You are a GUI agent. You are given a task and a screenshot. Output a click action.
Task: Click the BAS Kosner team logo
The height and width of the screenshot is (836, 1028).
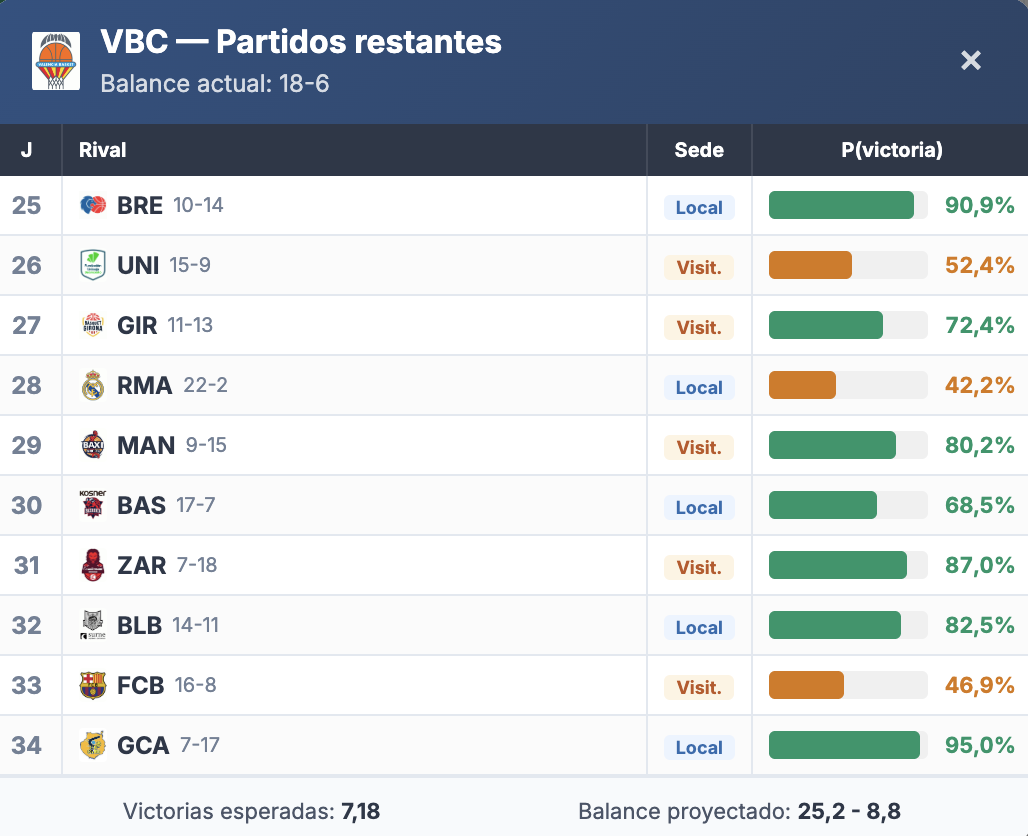point(93,504)
